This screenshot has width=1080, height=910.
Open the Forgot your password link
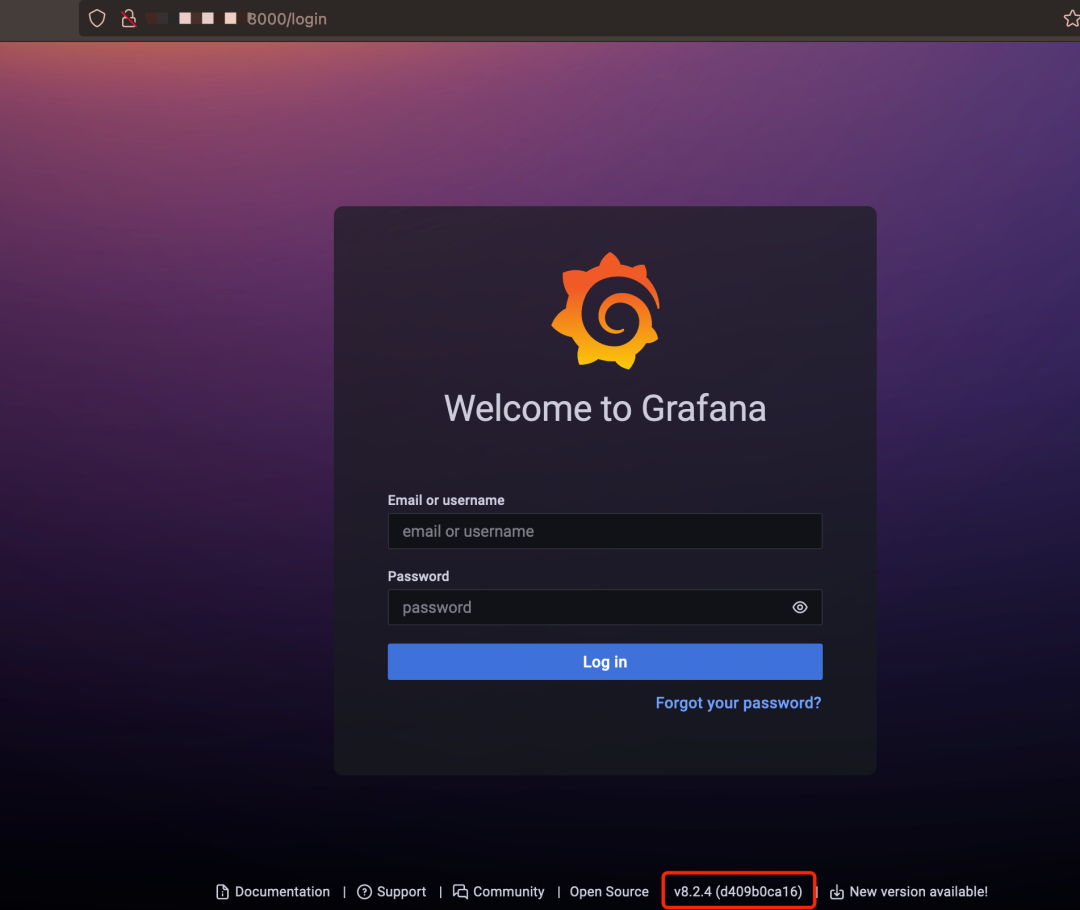coord(738,703)
